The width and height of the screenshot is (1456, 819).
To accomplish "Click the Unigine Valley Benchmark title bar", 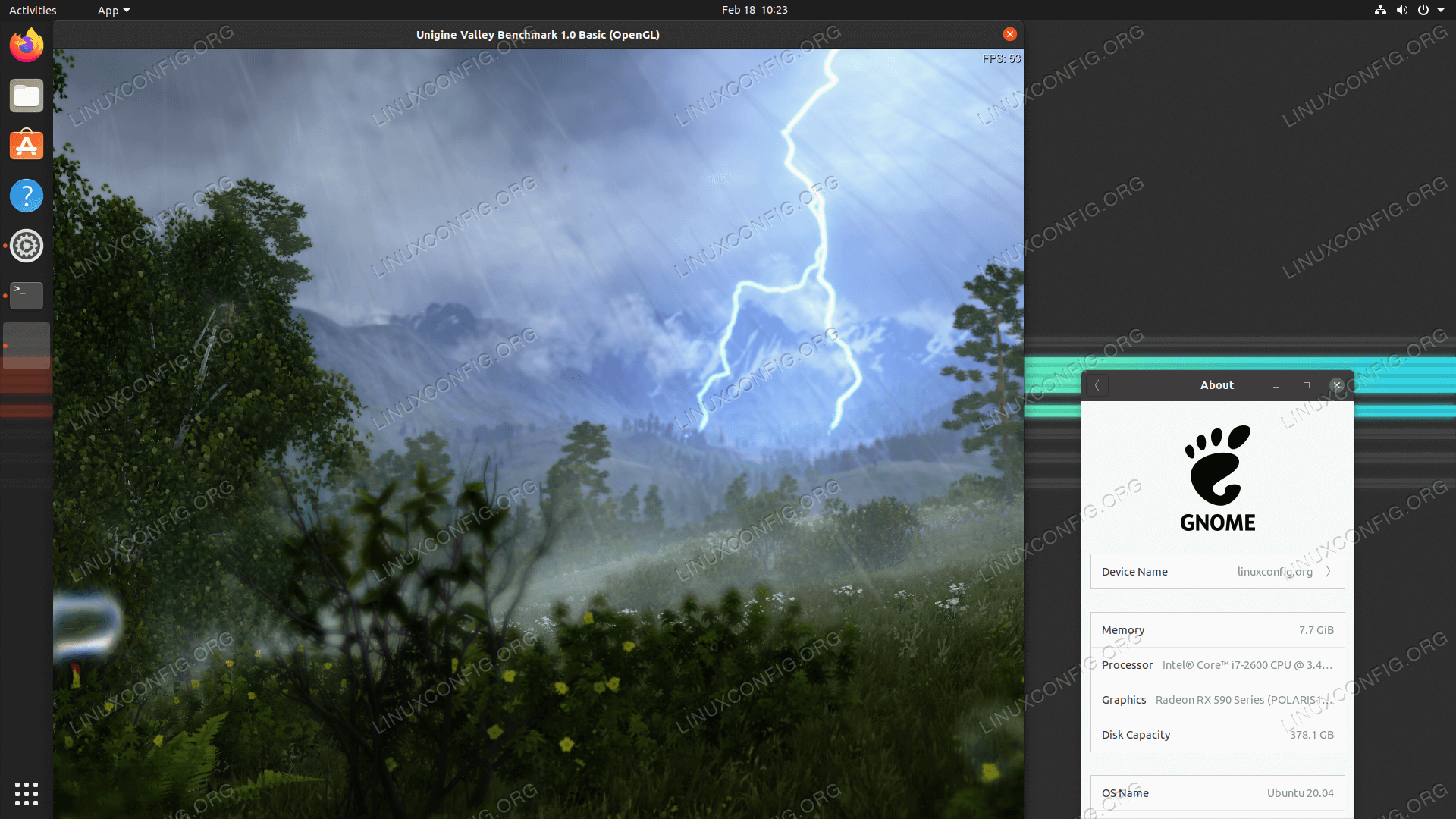I will (x=538, y=35).
